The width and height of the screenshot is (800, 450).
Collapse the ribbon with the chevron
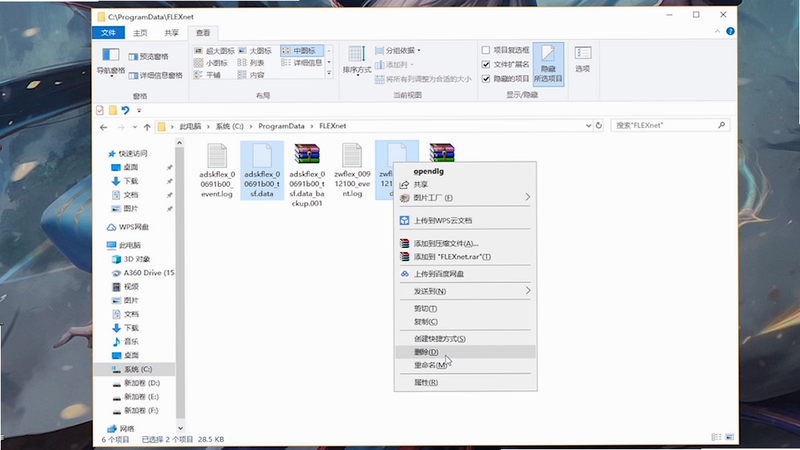click(x=717, y=32)
